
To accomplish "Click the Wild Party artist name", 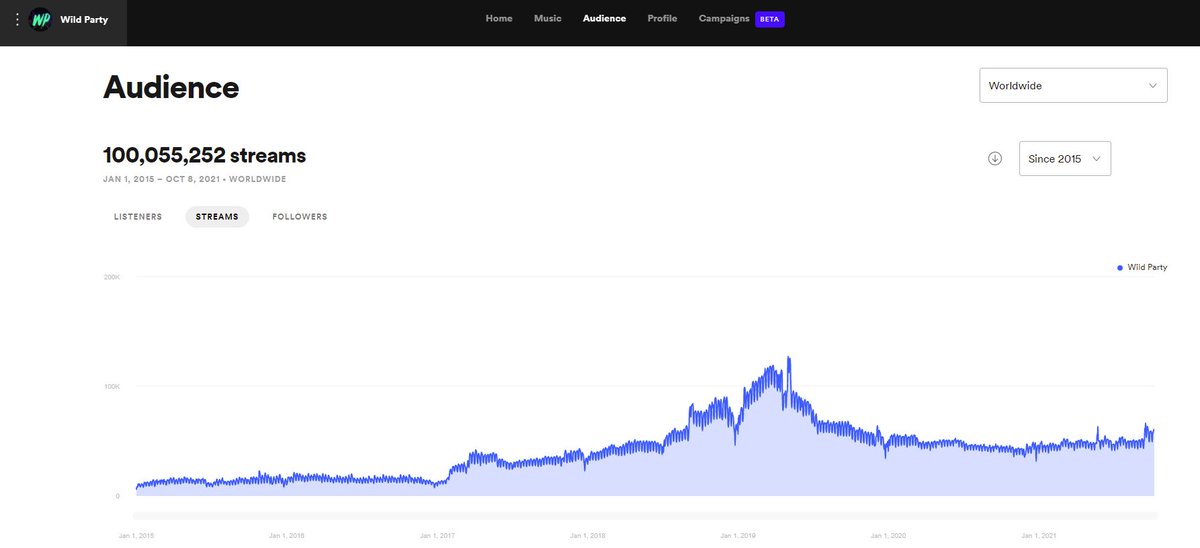I will pos(84,19).
